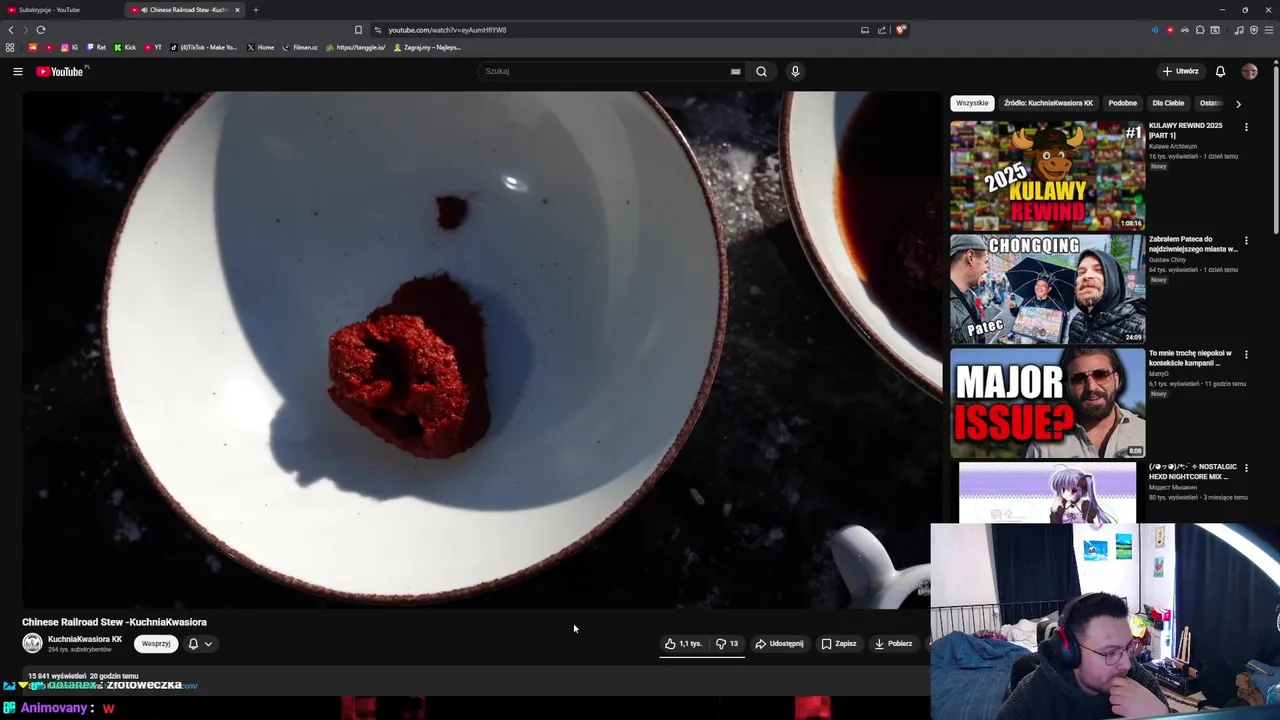Screen dimensions: 1280x720
Task: Switch to Subskrypcje YouTube browser tab
Action: pyautogui.click(x=60, y=10)
